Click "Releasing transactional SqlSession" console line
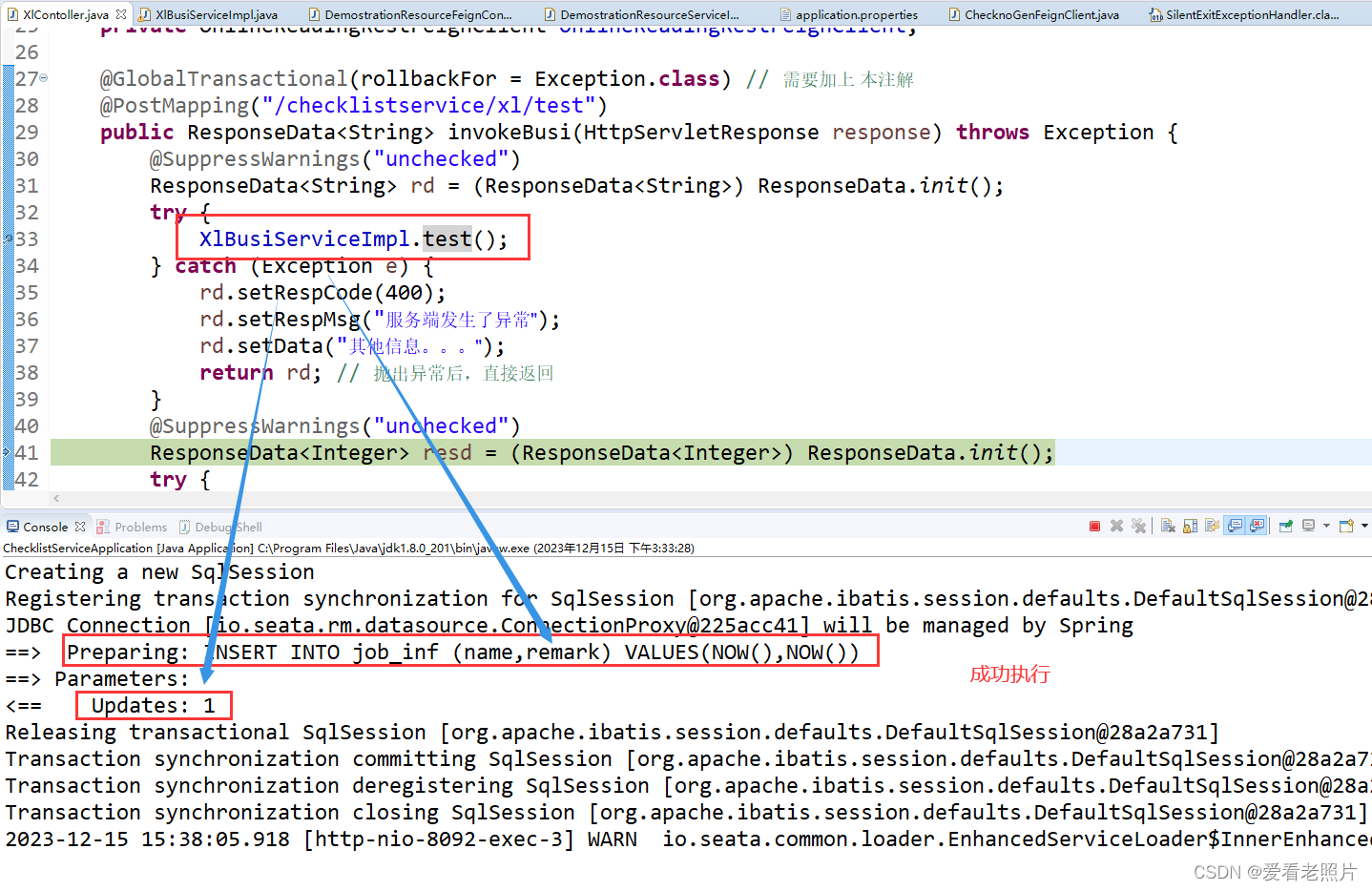Viewport: 1372px width, 891px height. (612, 732)
